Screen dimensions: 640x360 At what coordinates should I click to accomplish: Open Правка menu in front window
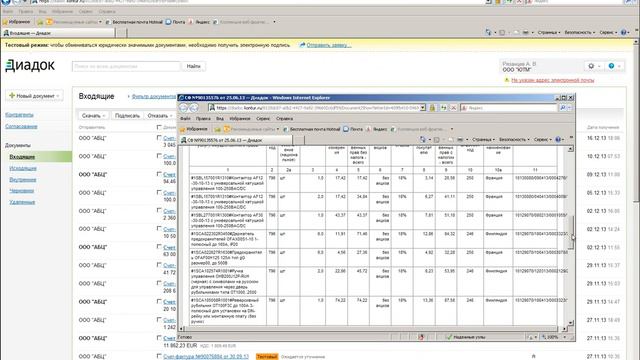[203, 118]
